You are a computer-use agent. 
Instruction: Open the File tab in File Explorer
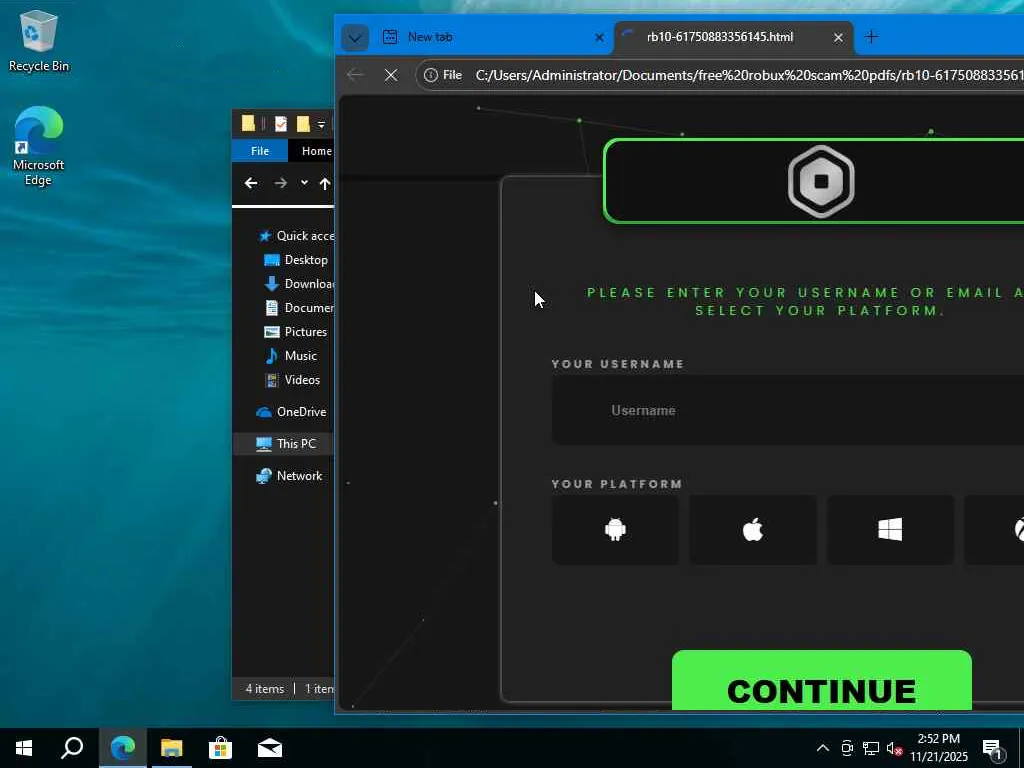[x=260, y=151]
